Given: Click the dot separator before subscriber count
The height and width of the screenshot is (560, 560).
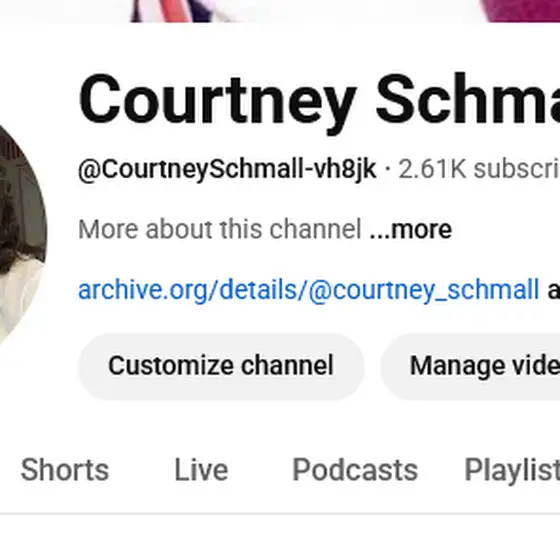Looking at the screenshot, I should 388,169.
